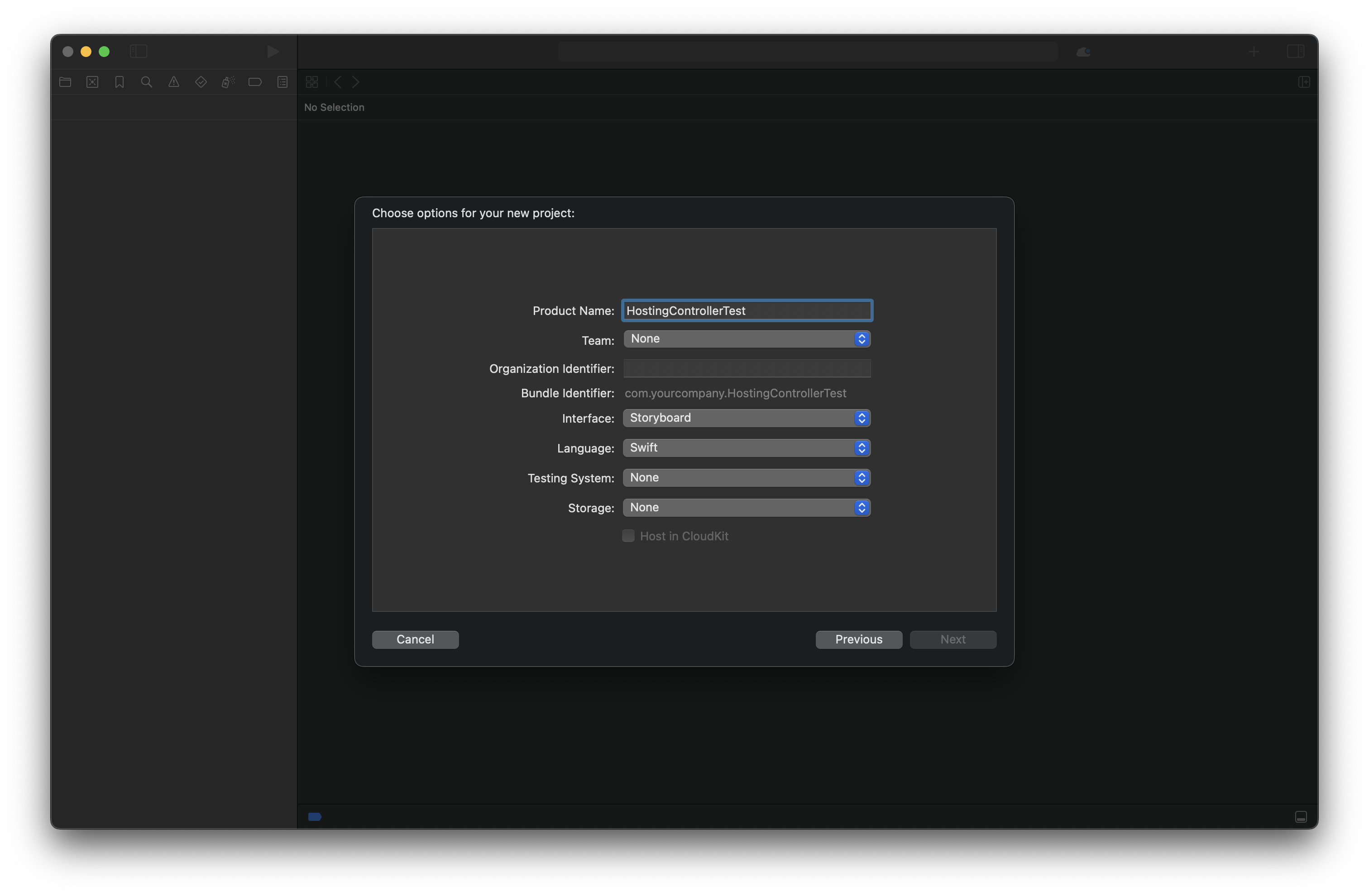Click the Previous button
The height and width of the screenshot is (896, 1369).
(858, 639)
